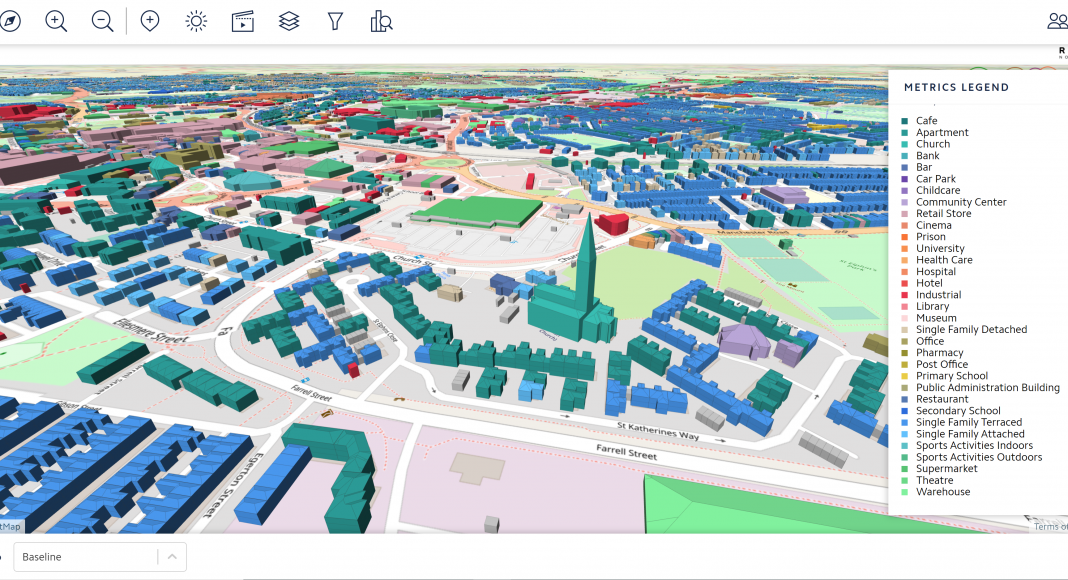The height and width of the screenshot is (580, 1068).
Task: Open the funnel filter tool
Action: (x=336, y=21)
